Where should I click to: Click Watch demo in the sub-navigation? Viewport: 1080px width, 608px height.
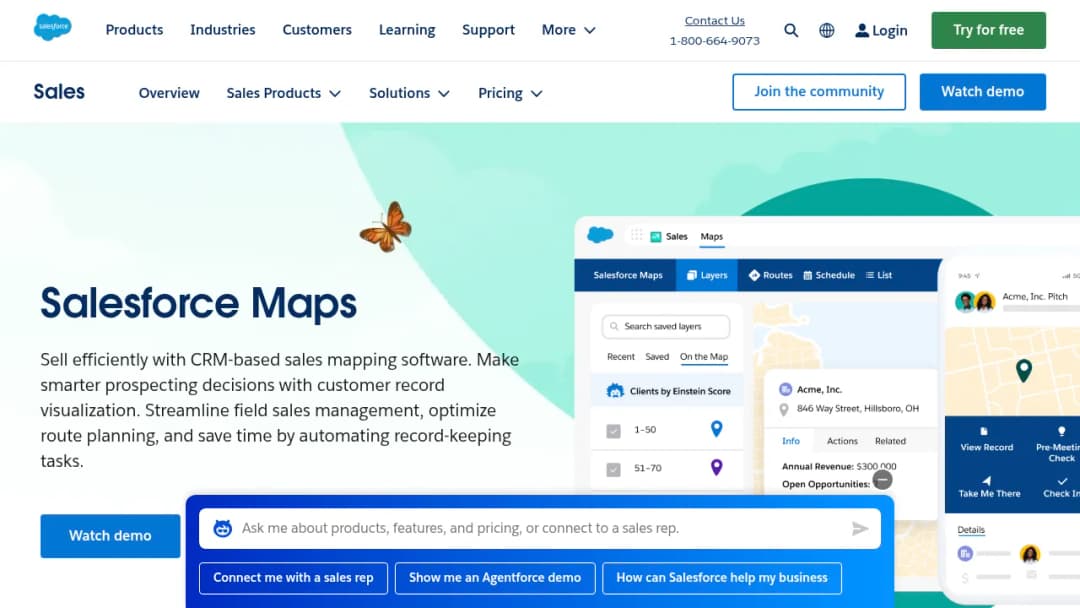tap(982, 92)
